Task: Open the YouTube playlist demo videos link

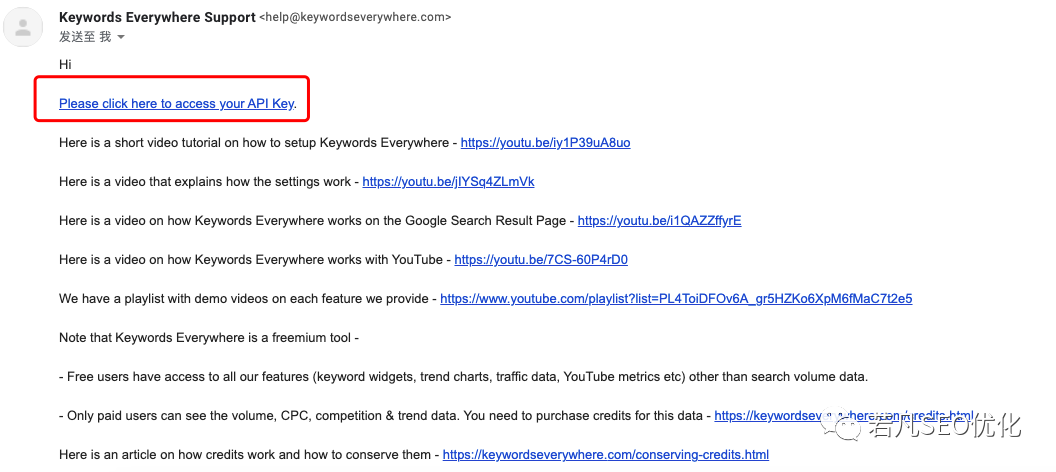Action: (676, 299)
